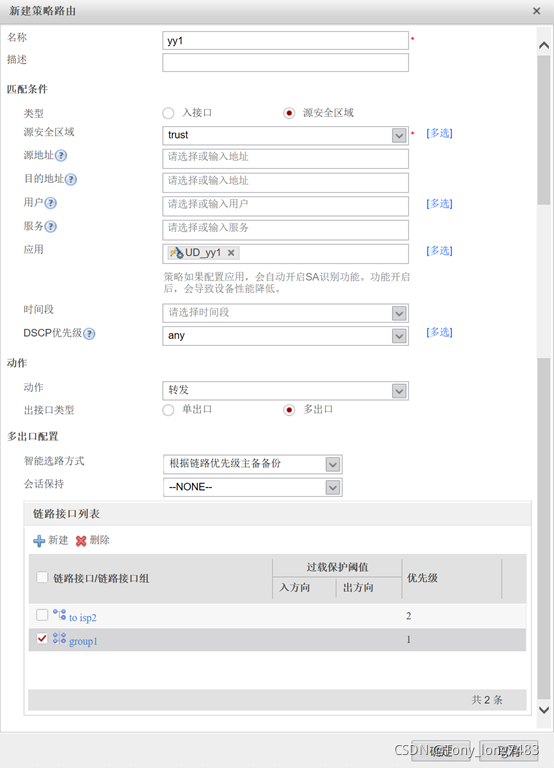This screenshot has width=554, height=768.
Task: Click help icon next to 目的地址
Action: coord(71,179)
